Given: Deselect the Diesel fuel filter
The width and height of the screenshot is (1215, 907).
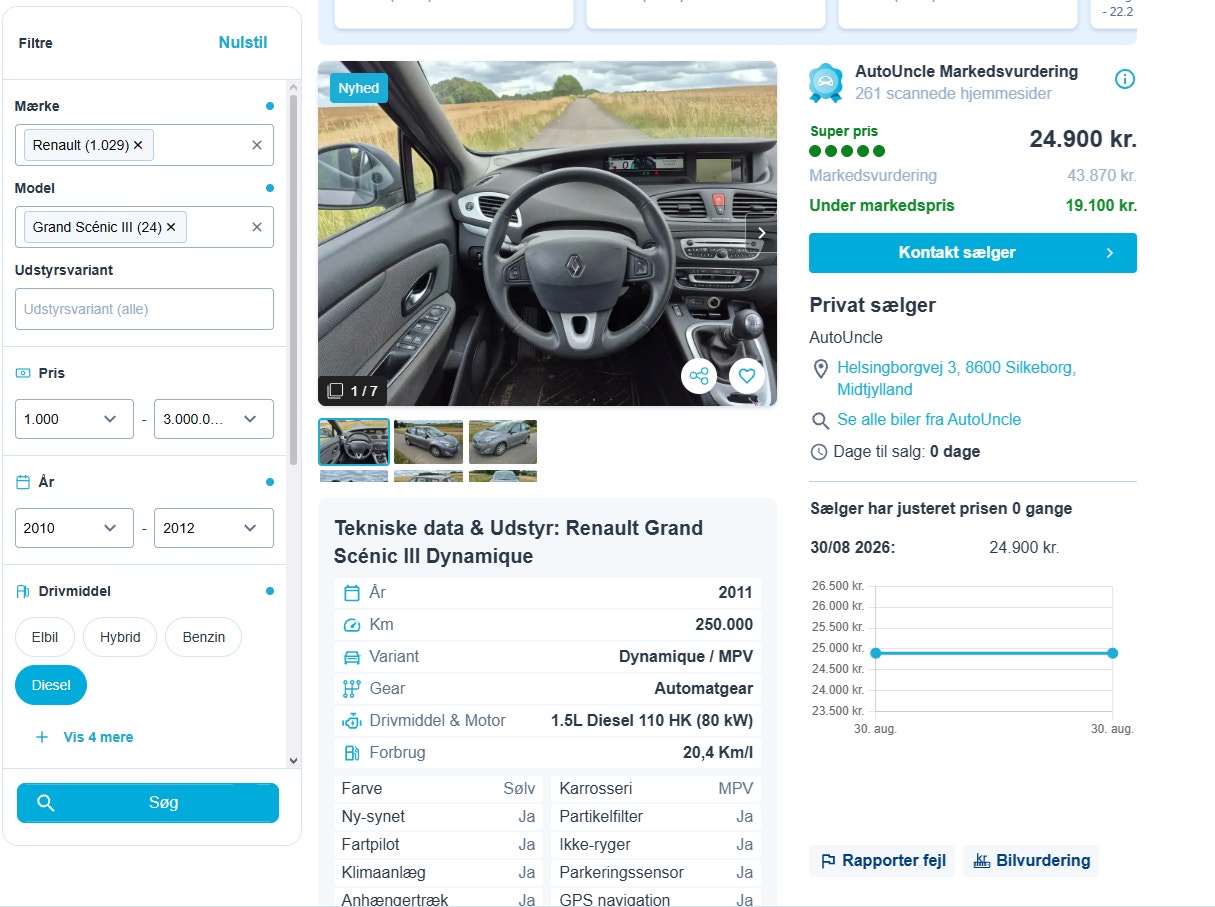Looking at the screenshot, I should coord(51,685).
